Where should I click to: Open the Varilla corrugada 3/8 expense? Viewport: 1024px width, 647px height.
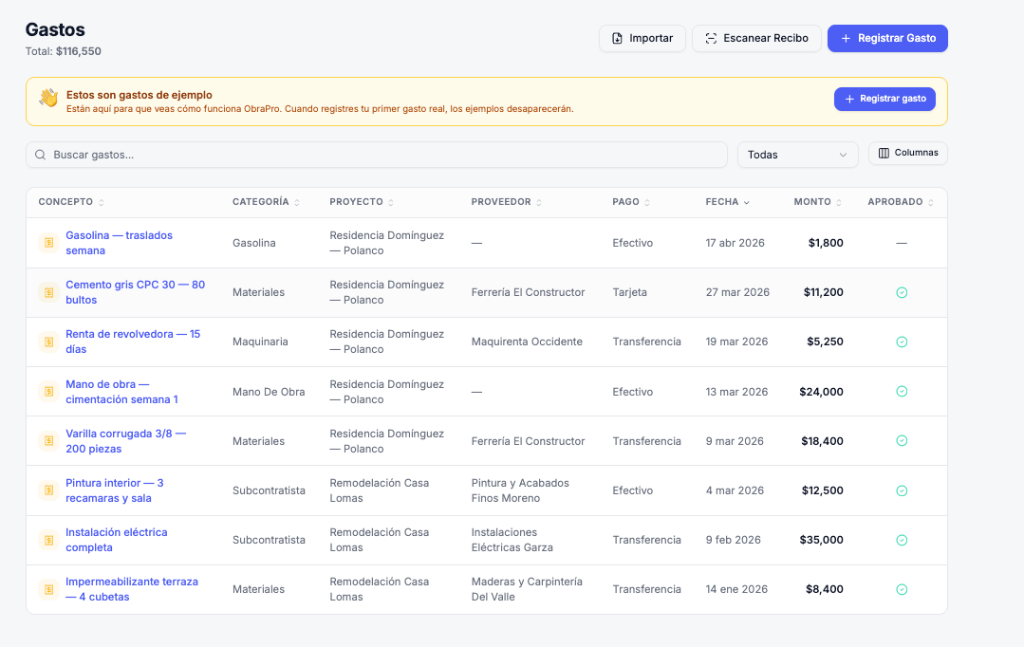125,441
